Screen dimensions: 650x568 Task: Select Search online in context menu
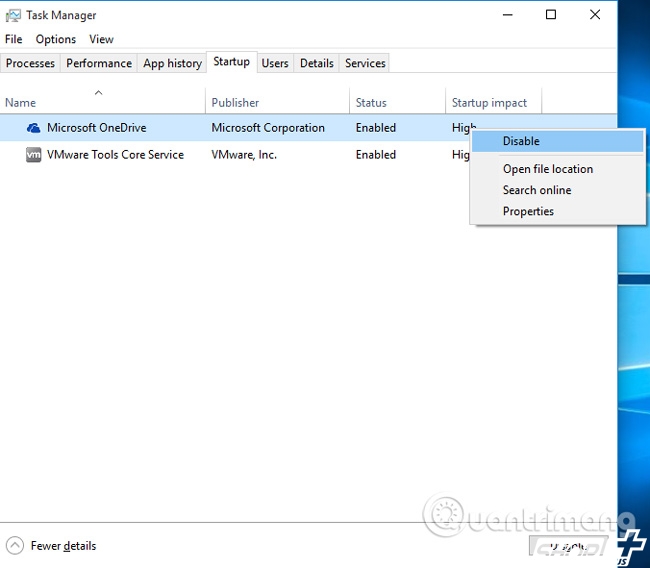tap(537, 190)
